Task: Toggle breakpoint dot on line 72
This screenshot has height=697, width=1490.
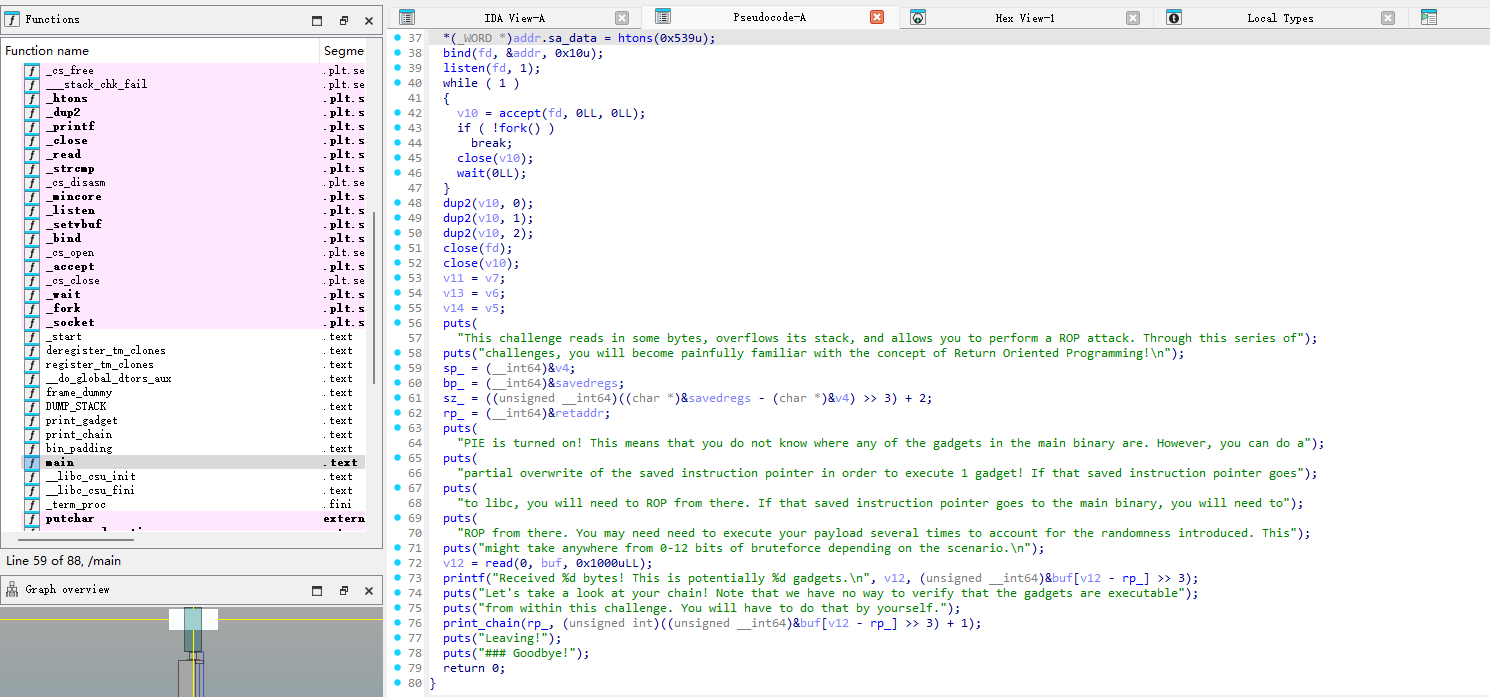Action: 397,563
